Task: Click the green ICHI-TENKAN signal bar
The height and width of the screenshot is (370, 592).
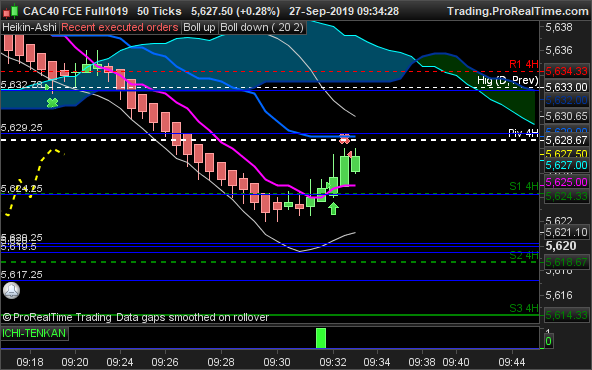Action: [x=321, y=338]
